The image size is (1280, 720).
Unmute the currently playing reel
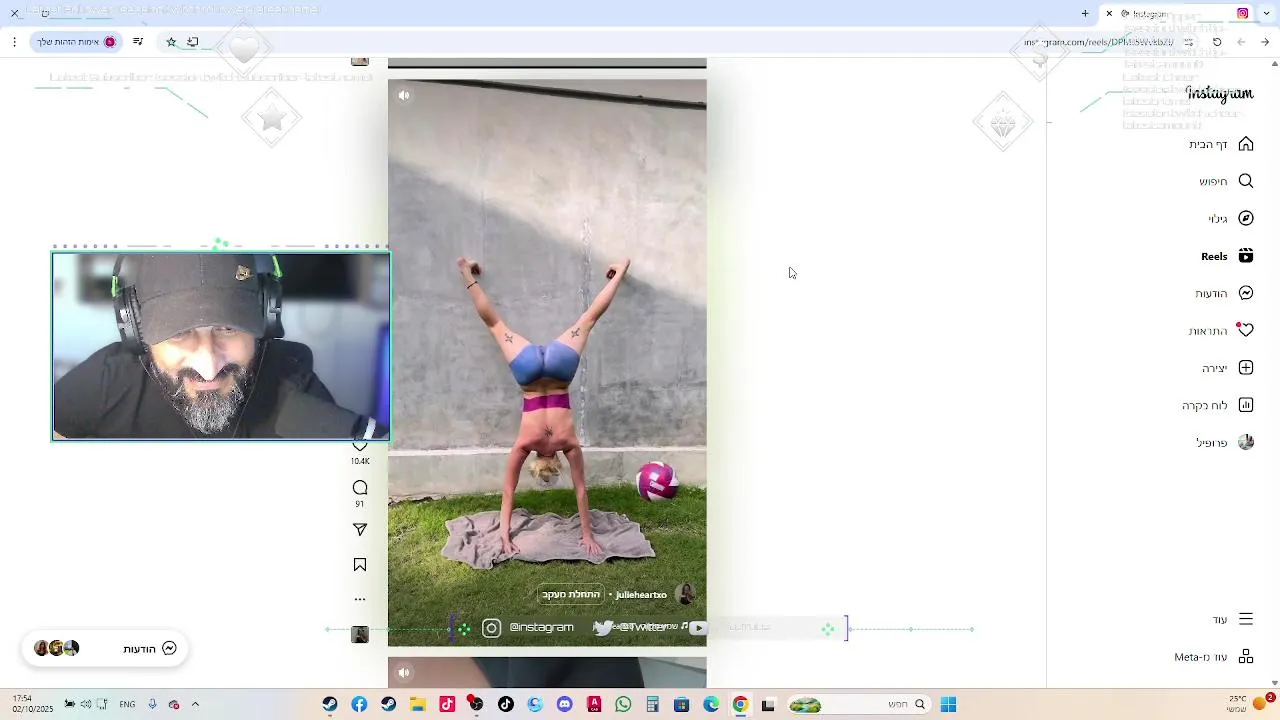tap(404, 96)
